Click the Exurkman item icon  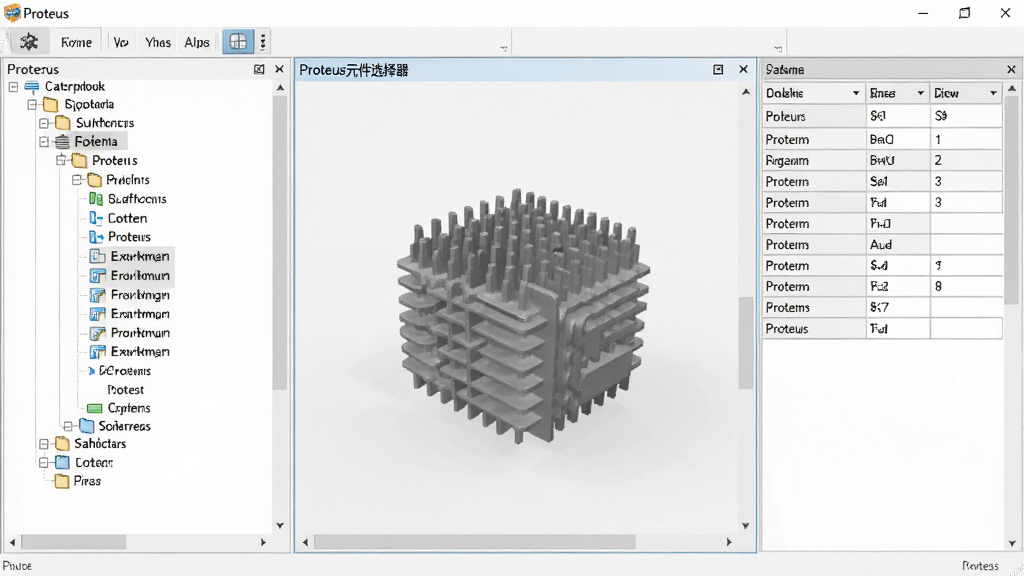pyautogui.click(x=97, y=352)
